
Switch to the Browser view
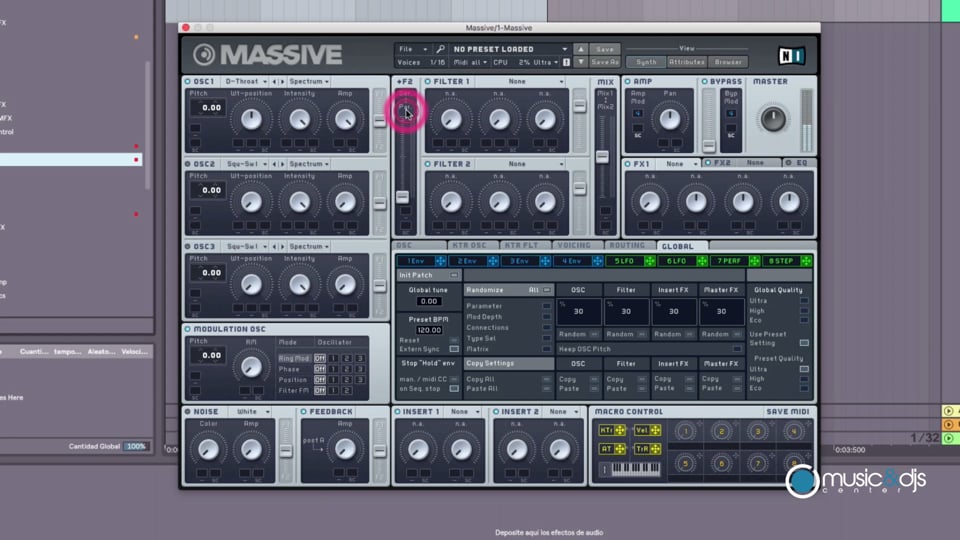pos(728,62)
